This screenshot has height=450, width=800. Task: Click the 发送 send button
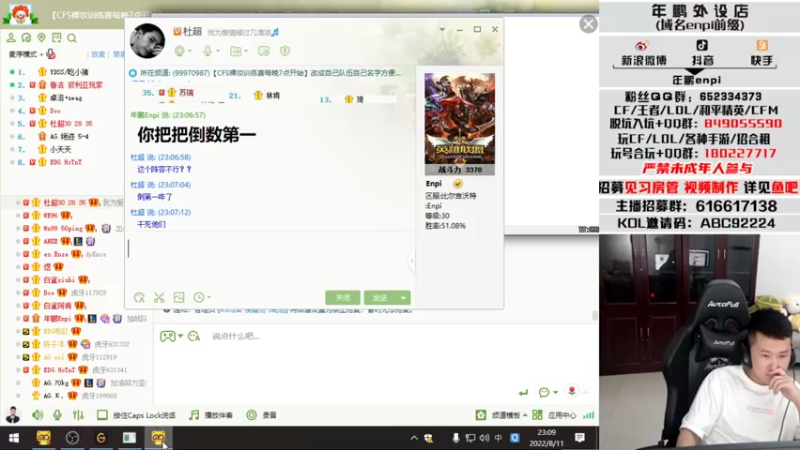pos(381,297)
